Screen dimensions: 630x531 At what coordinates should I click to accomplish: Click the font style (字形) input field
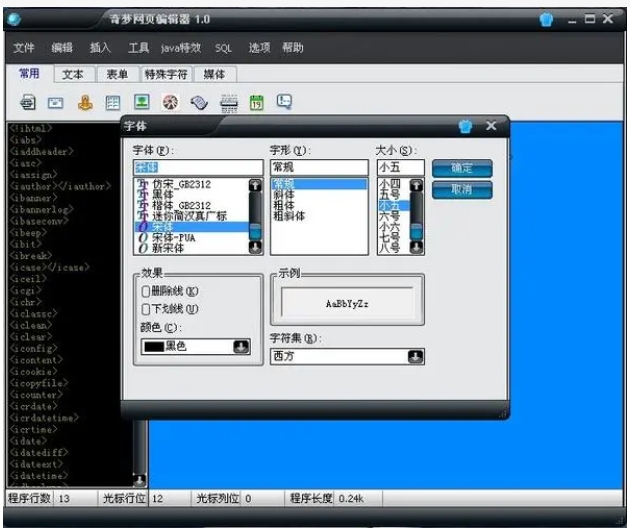[x=319, y=167]
